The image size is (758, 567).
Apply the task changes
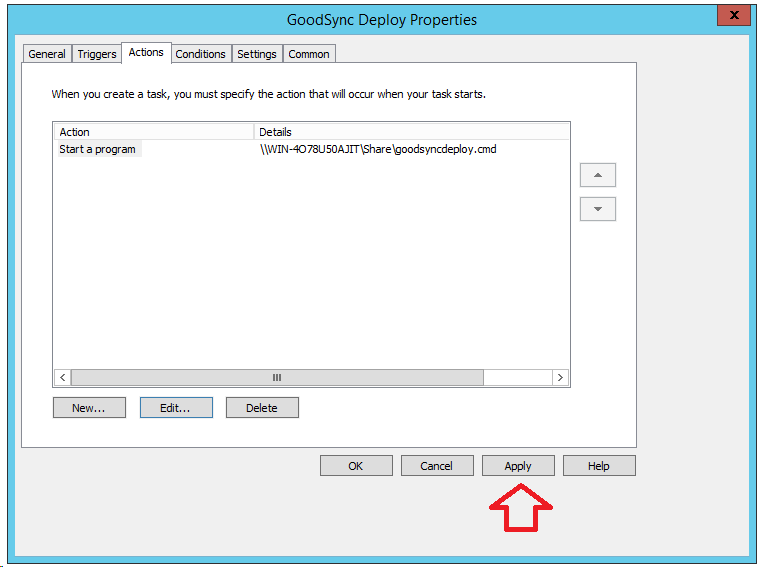518,465
